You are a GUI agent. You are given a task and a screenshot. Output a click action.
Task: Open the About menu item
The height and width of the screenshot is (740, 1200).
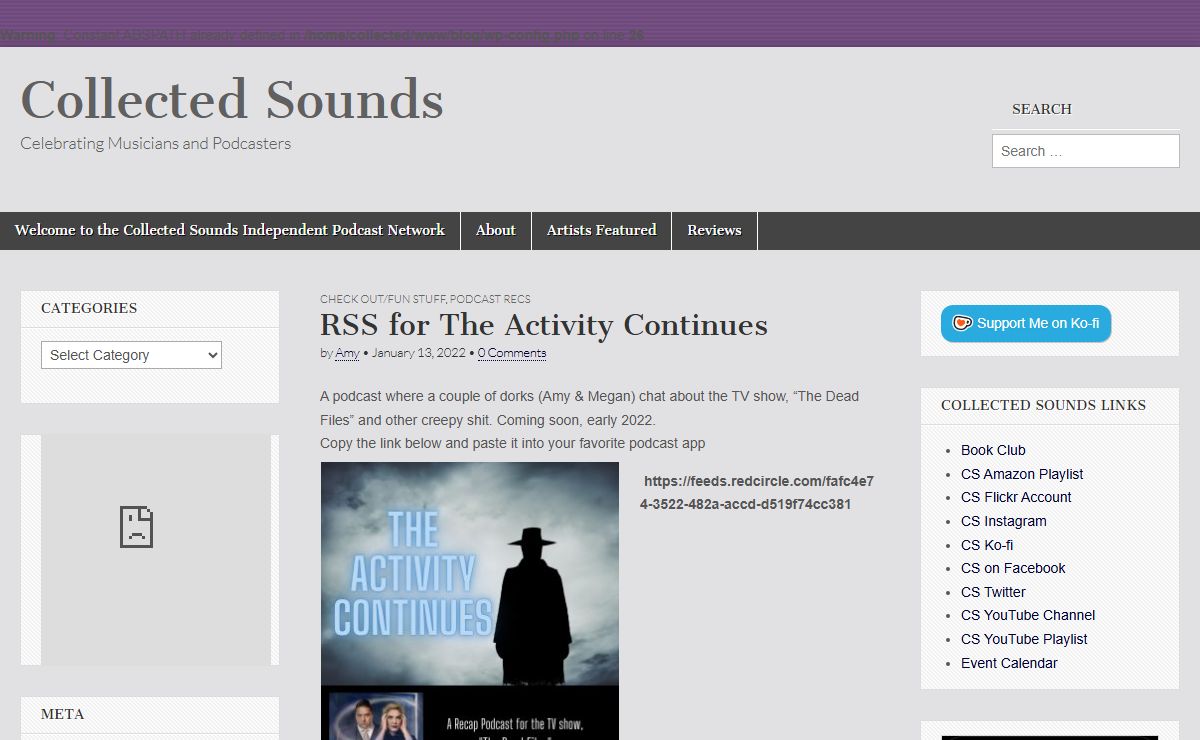coord(496,231)
